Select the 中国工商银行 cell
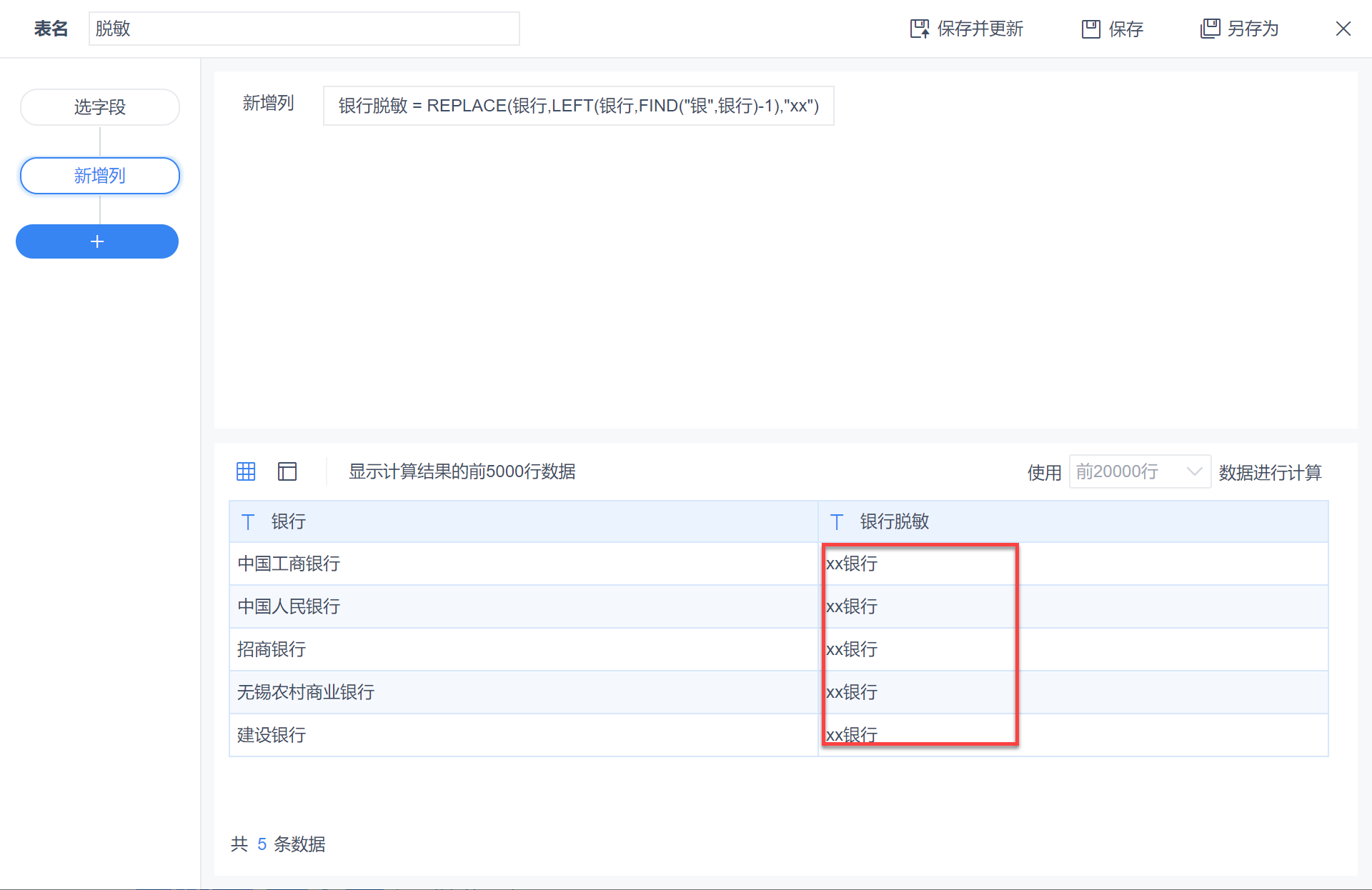The image size is (1372, 890). [289, 564]
